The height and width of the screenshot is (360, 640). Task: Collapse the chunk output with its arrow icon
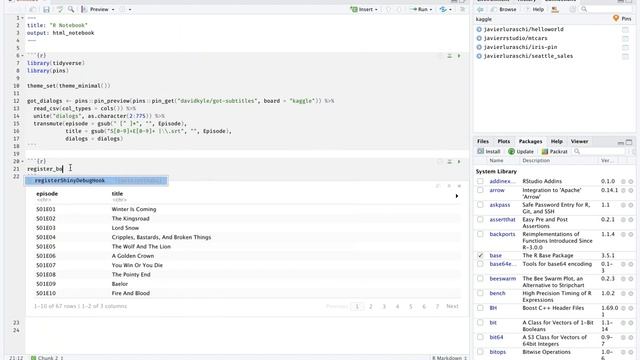pyautogui.click(x=449, y=186)
